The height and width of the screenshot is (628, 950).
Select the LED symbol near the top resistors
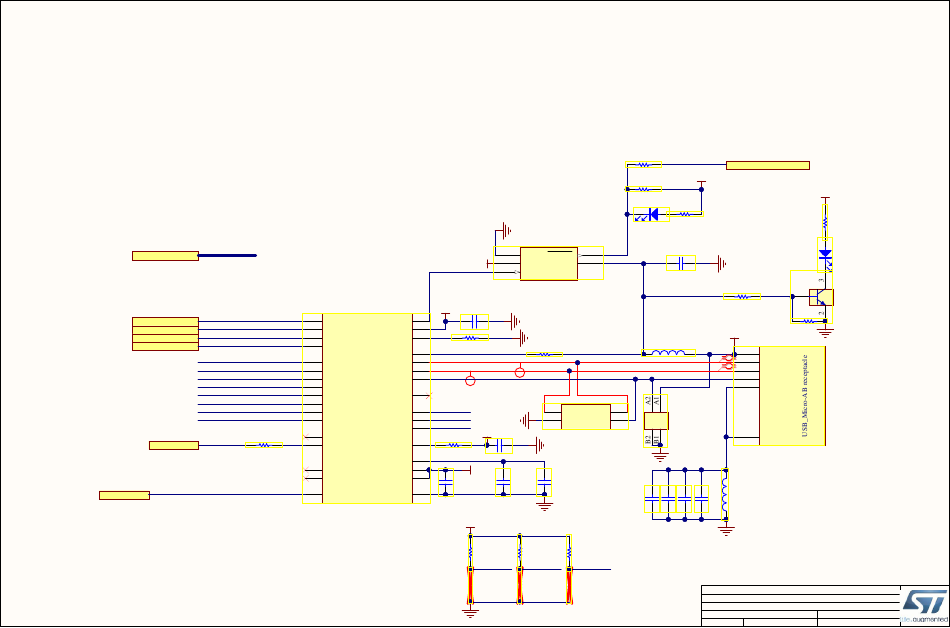click(653, 213)
